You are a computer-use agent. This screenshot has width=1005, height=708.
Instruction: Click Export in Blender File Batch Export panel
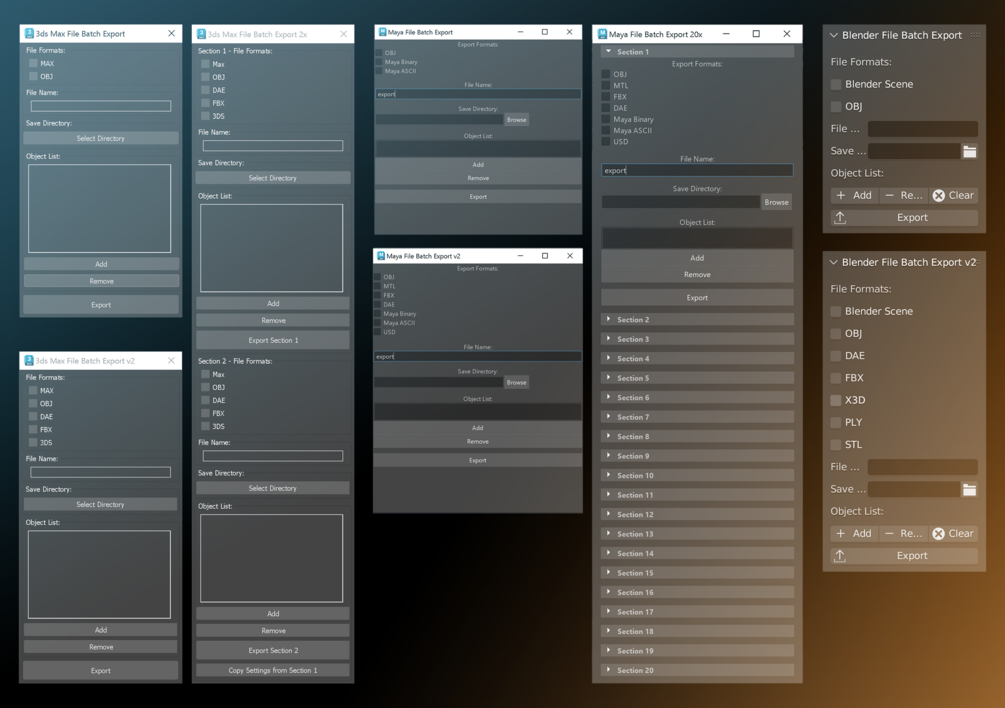pyautogui.click(x=904, y=218)
